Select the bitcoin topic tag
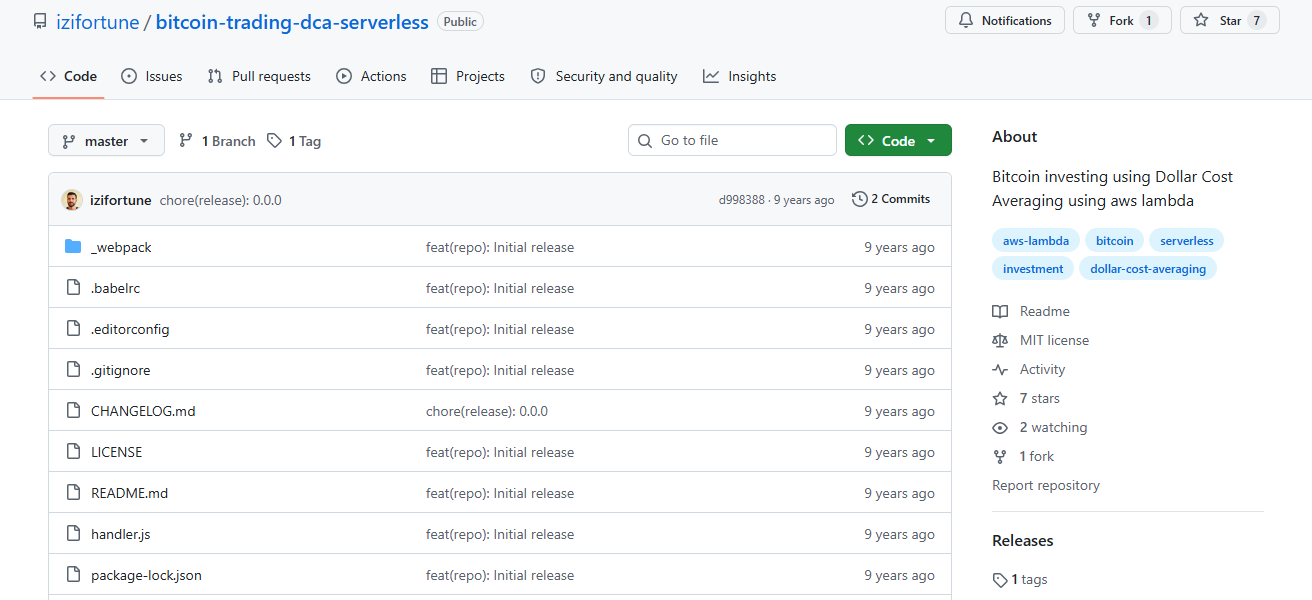Screen dimensions: 1312x600 tap(1114, 240)
